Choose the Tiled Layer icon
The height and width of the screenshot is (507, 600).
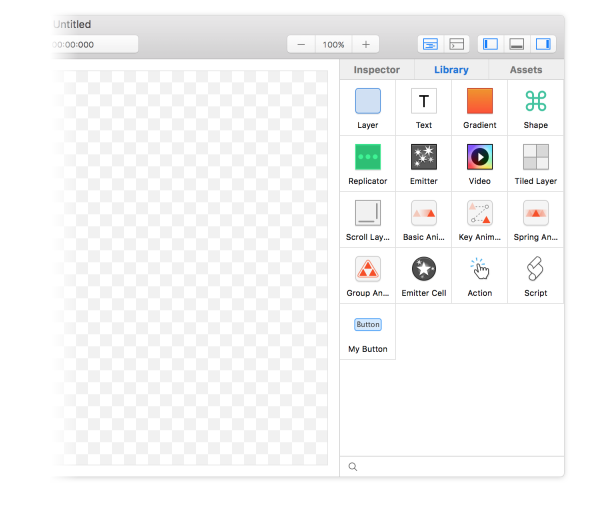click(x=535, y=157)
